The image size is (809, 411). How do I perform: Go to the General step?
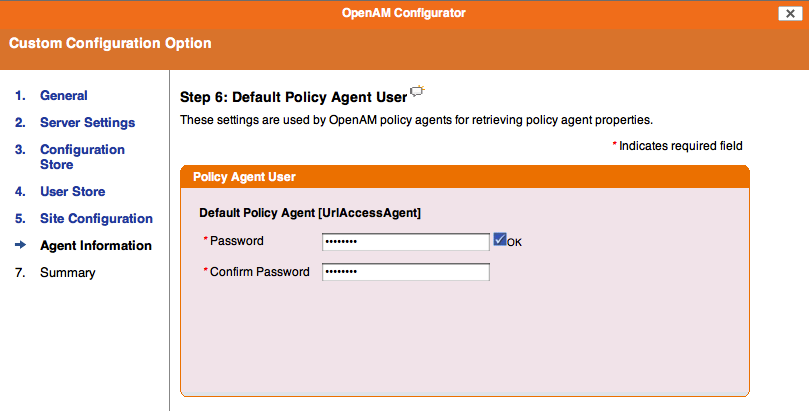coord(63,95)
